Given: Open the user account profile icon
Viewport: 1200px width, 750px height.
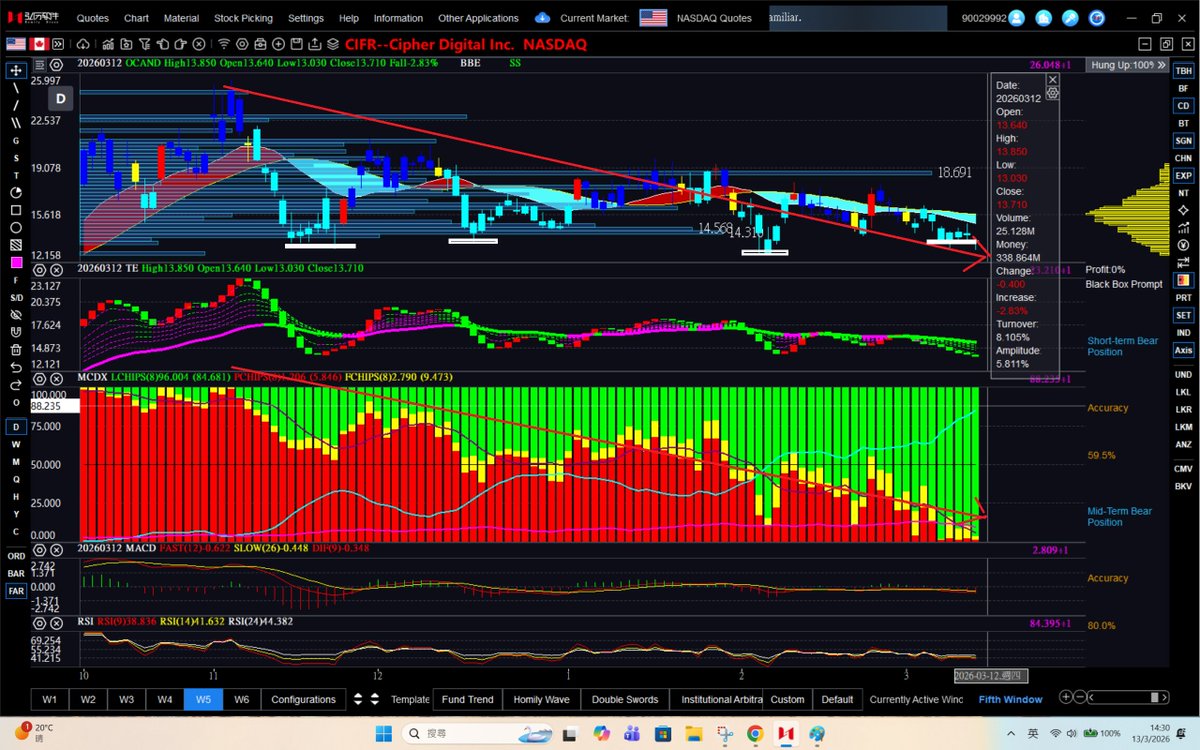Looking at the screenshot, I should pyautogui.click(x=1017, y=17).
